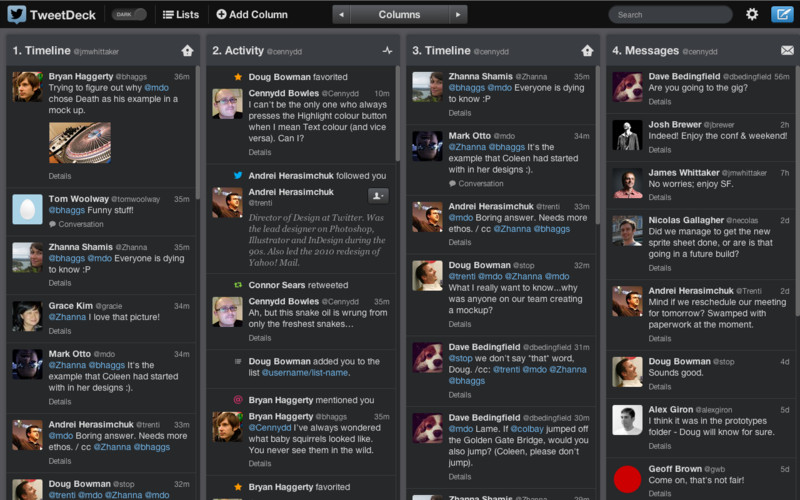Open settings via the gear icon
This screenshot has width=800, height=500.
[752, 15]
